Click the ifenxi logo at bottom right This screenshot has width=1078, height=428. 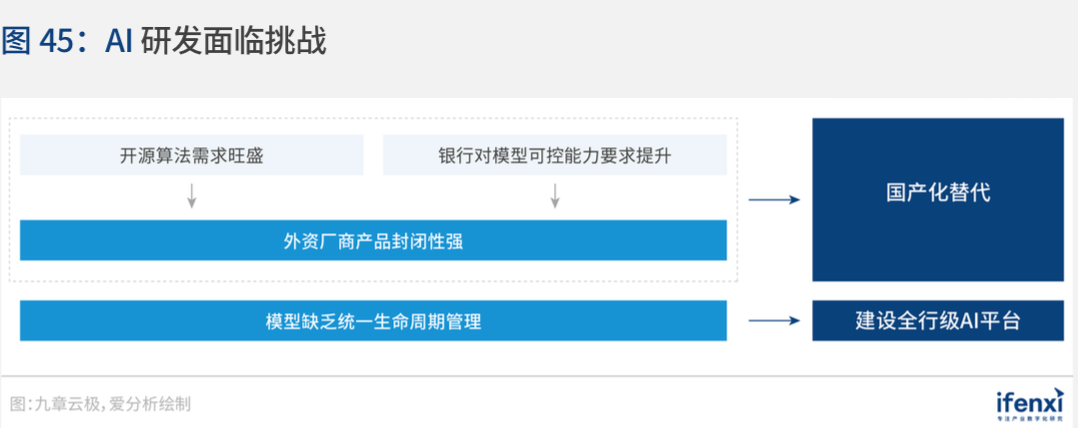click(1029, 401)
